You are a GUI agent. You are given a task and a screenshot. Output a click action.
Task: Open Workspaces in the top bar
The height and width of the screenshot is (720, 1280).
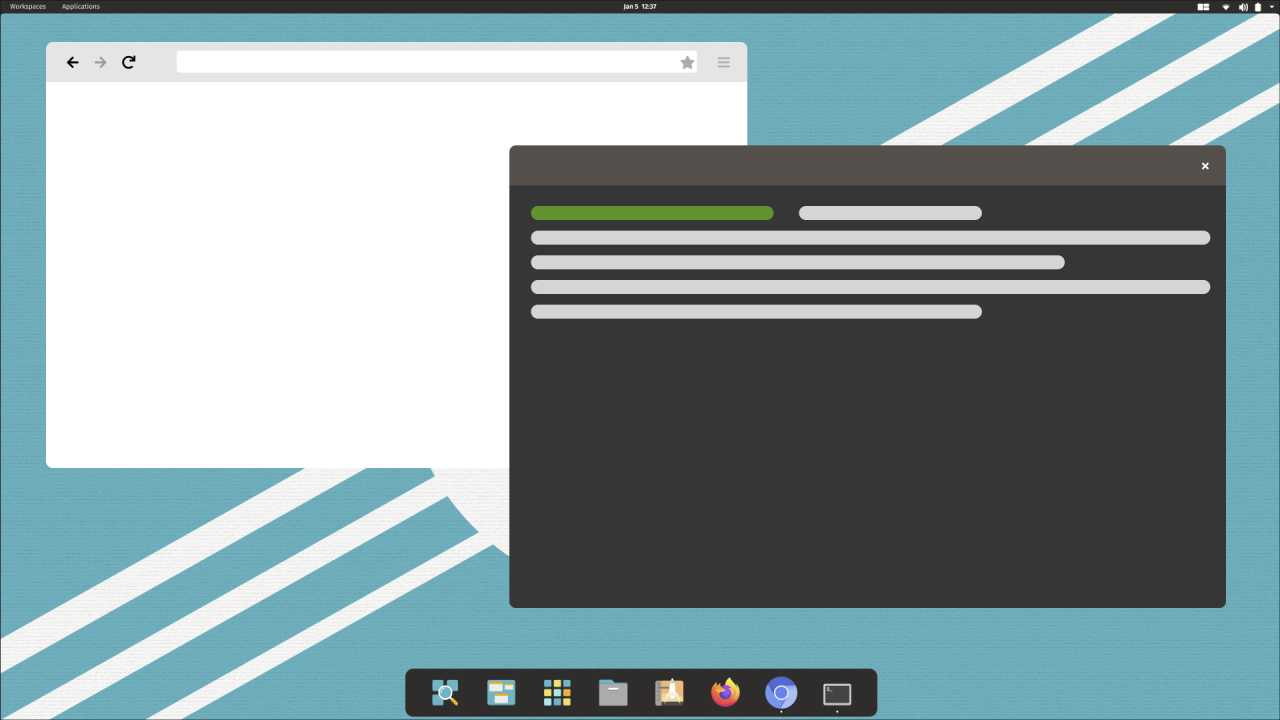(x=28, y=6)
